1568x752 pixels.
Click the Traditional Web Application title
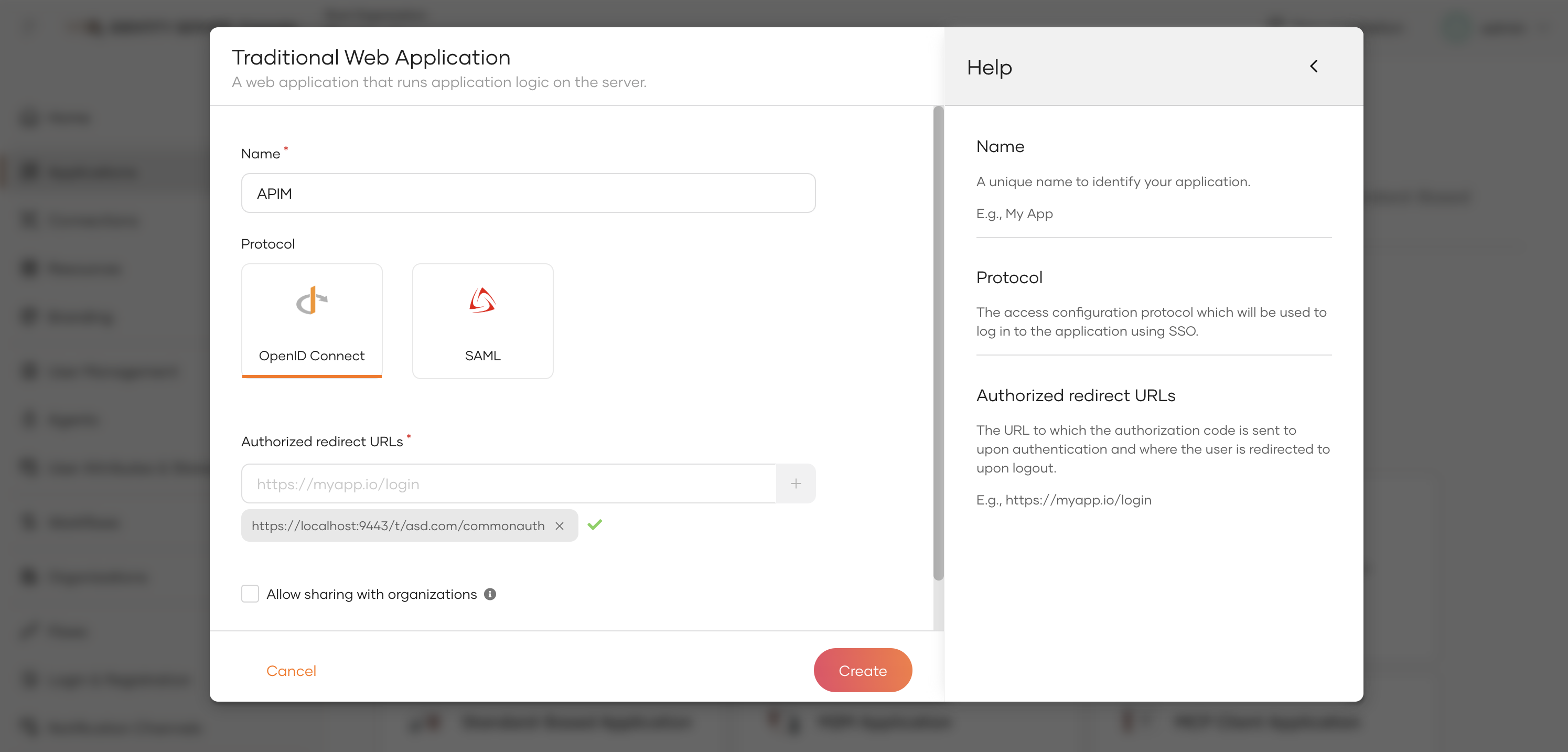click(x=371, y=58)
